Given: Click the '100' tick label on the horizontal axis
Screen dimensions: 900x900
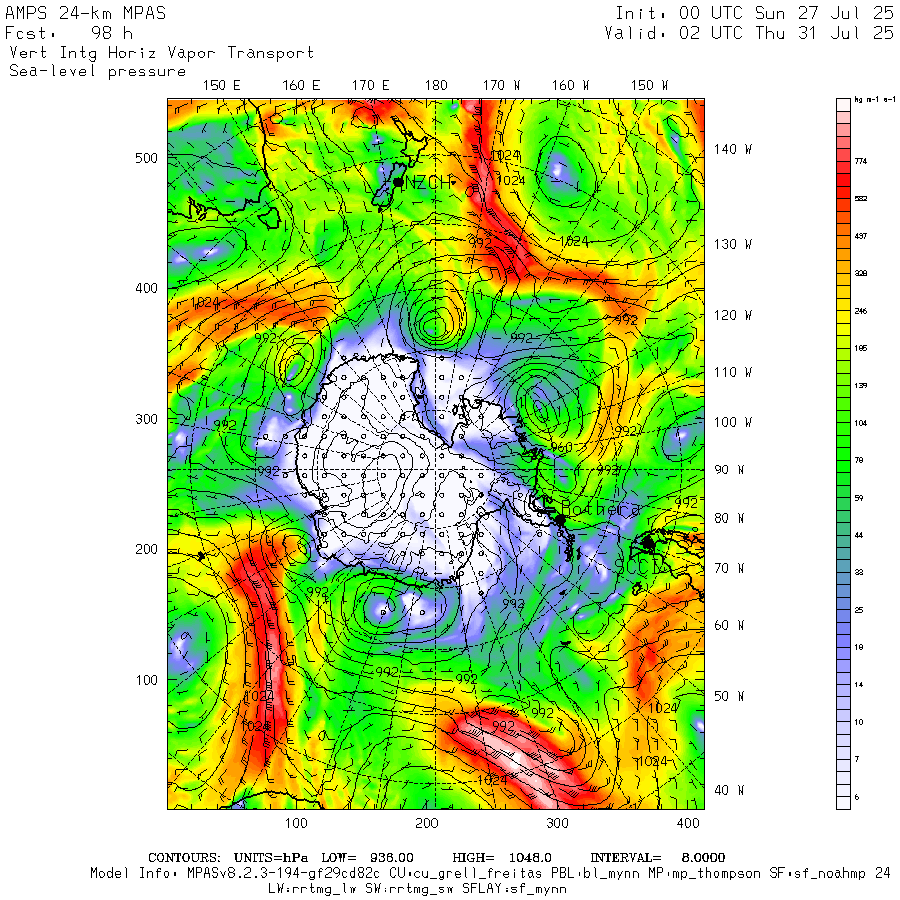Looking at the screenshot, I should click(296, 824).
